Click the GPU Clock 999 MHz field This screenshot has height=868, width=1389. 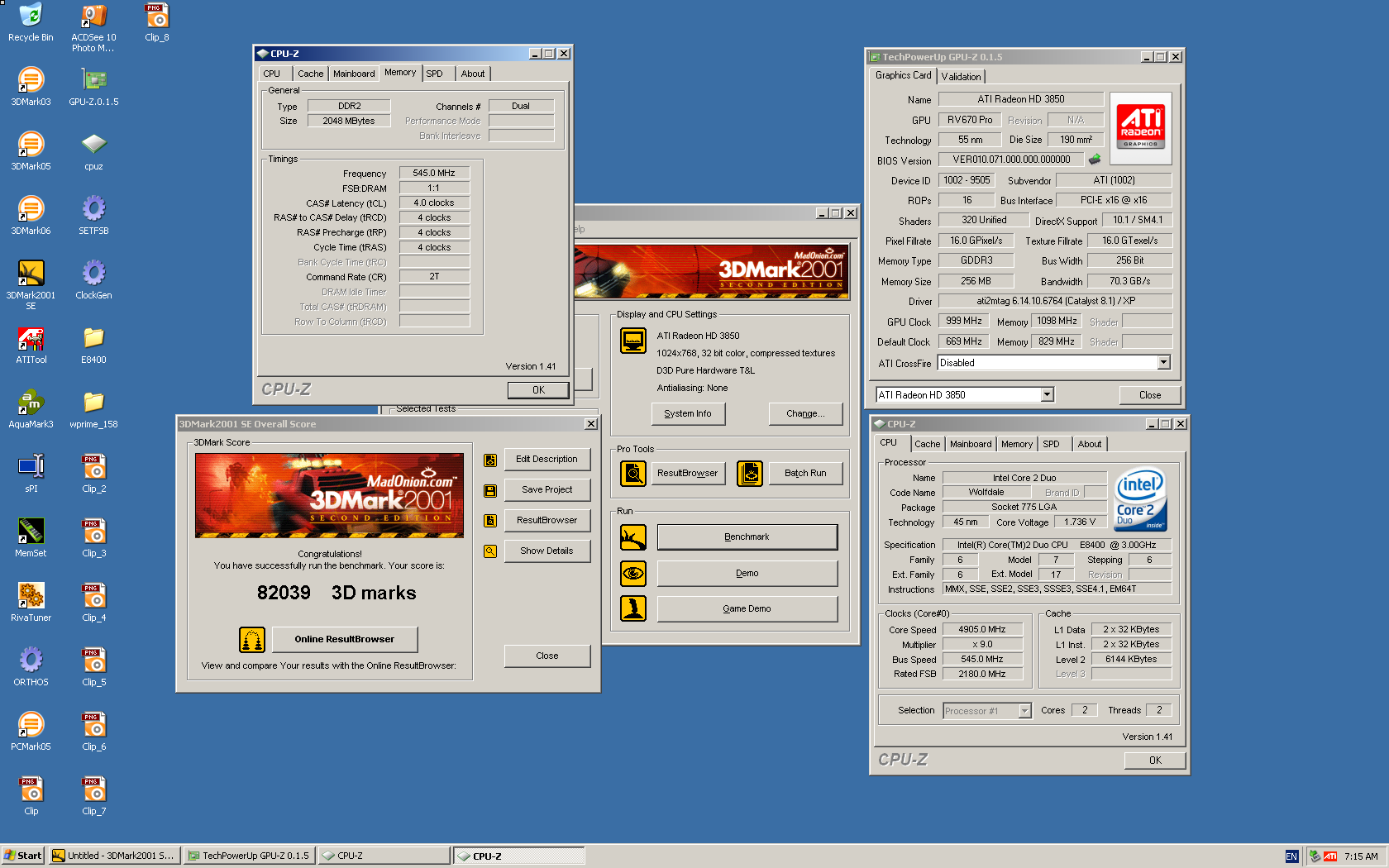pos(964,321)
